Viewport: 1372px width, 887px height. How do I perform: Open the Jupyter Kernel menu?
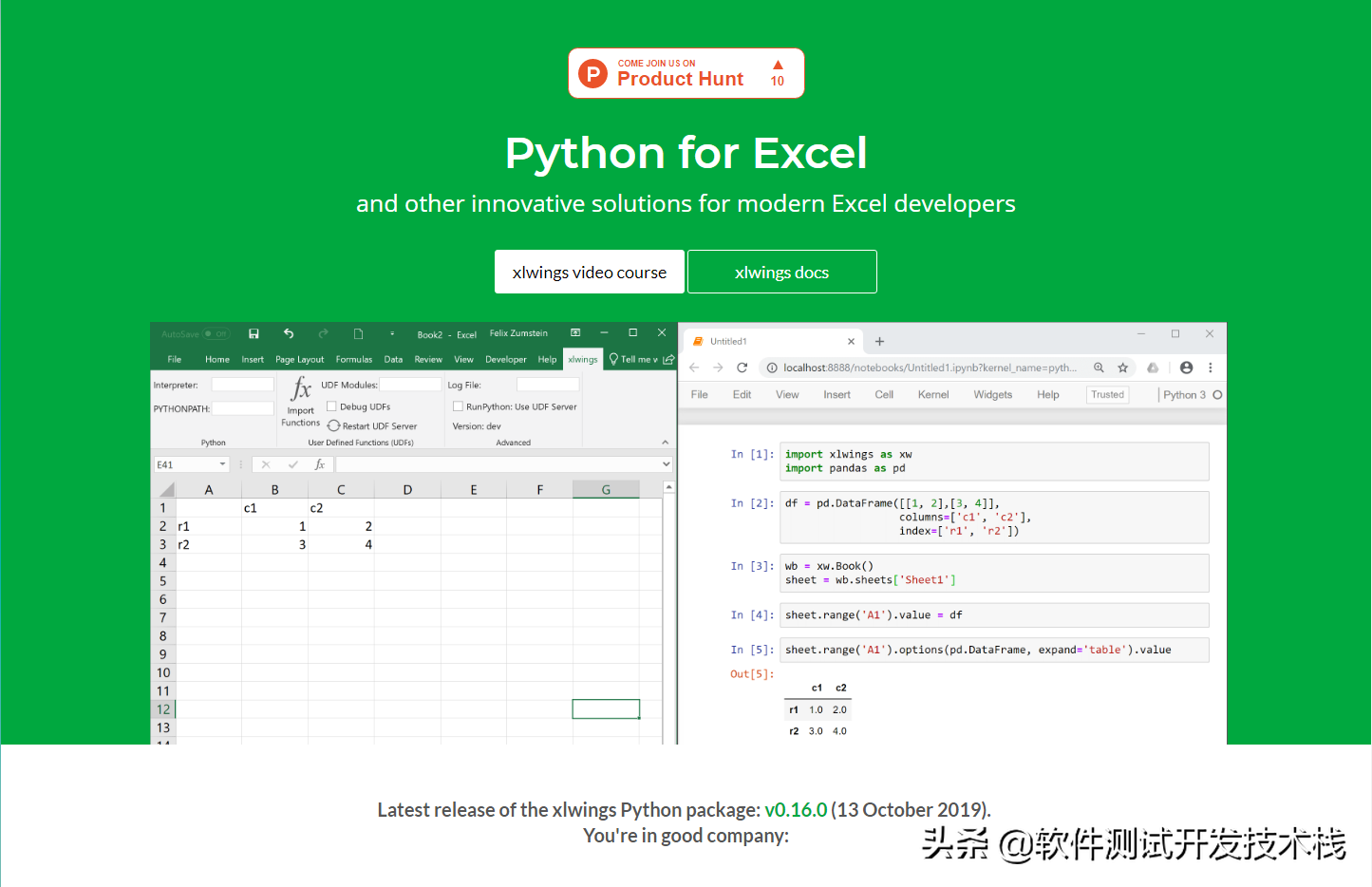pyautogui.click(x=933, y=395)
